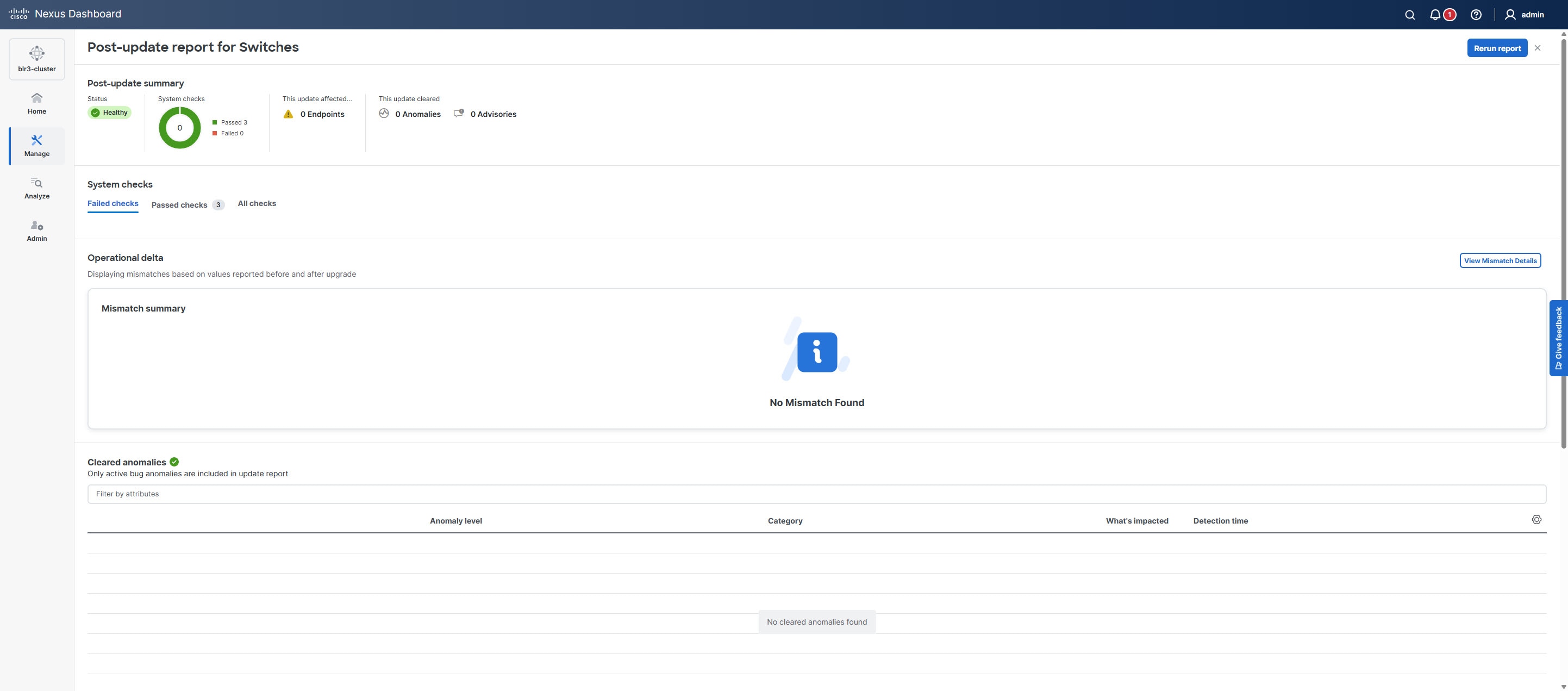Screen dimensions: 1568x691
Task: Click View Mismatch Details button
Action: (x=1500, y=260)
